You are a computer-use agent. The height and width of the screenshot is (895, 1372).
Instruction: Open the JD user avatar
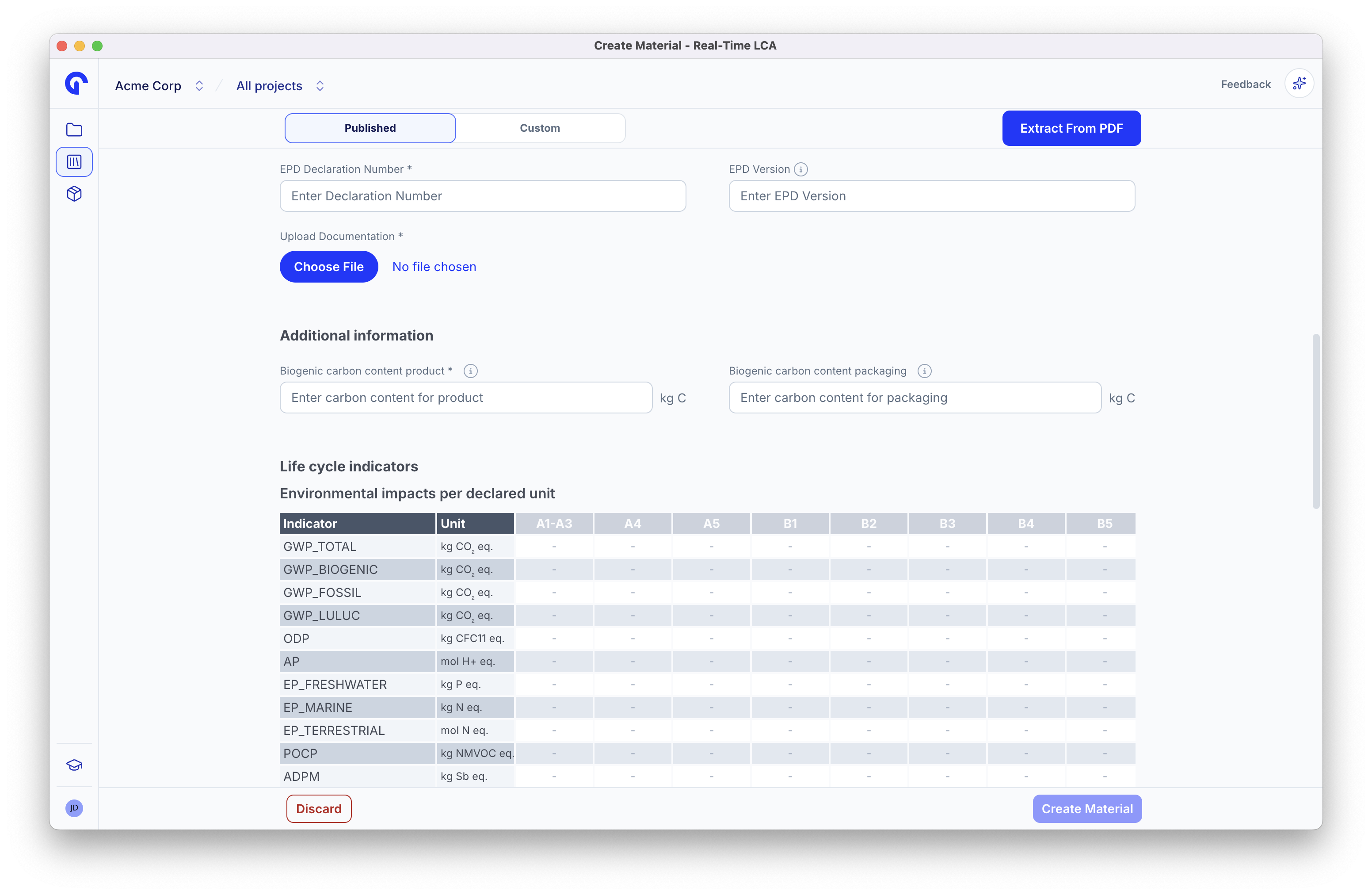[x=74, y=808]
